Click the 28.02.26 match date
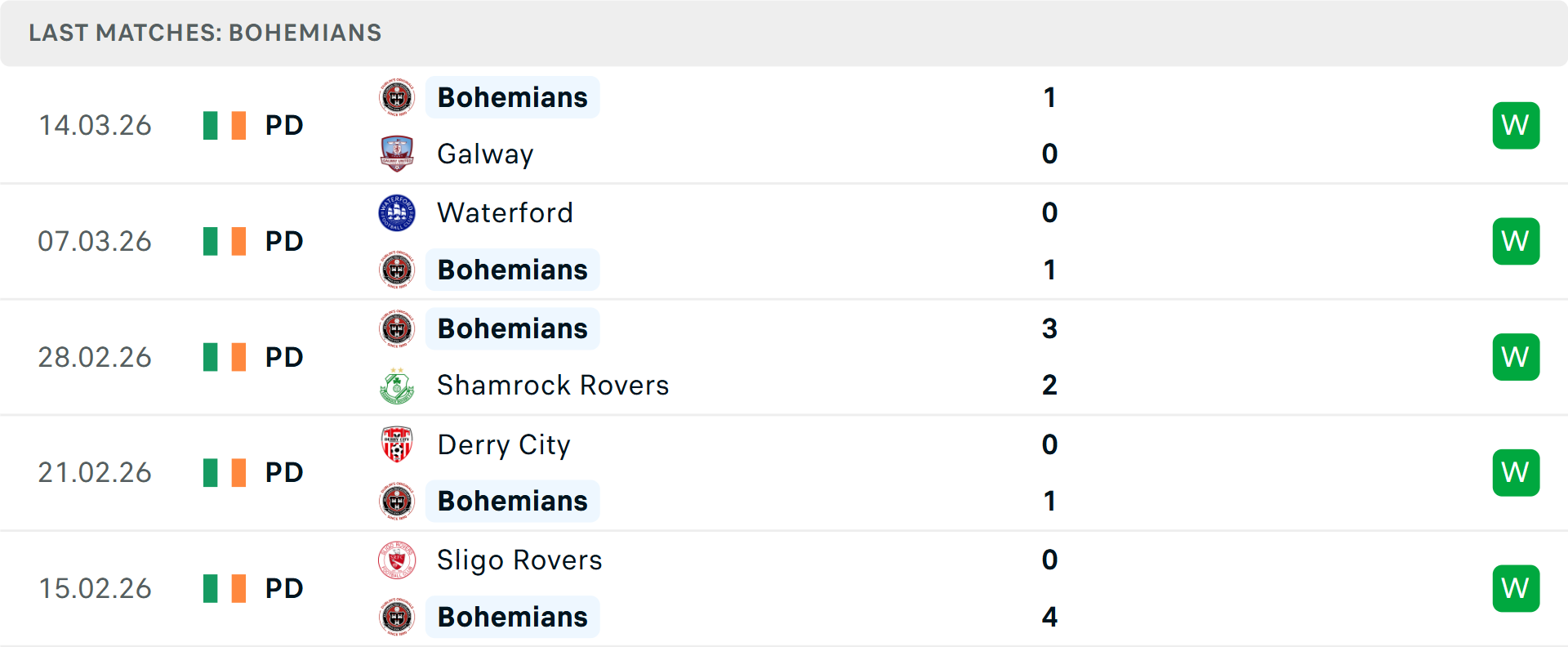Image resolution: width=1568 pixels, height=647 pixels. click(x=95, y=357)
